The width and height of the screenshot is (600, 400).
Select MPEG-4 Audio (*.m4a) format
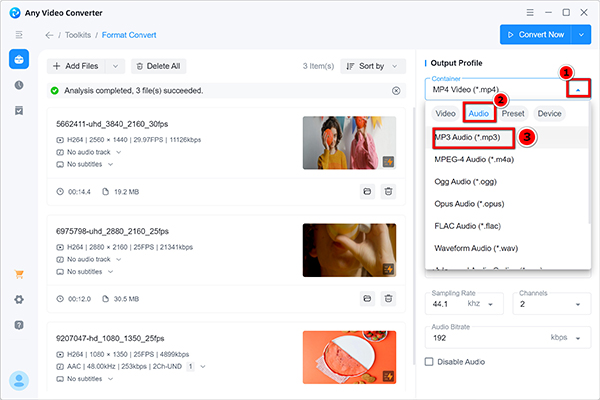coord(507,160)
